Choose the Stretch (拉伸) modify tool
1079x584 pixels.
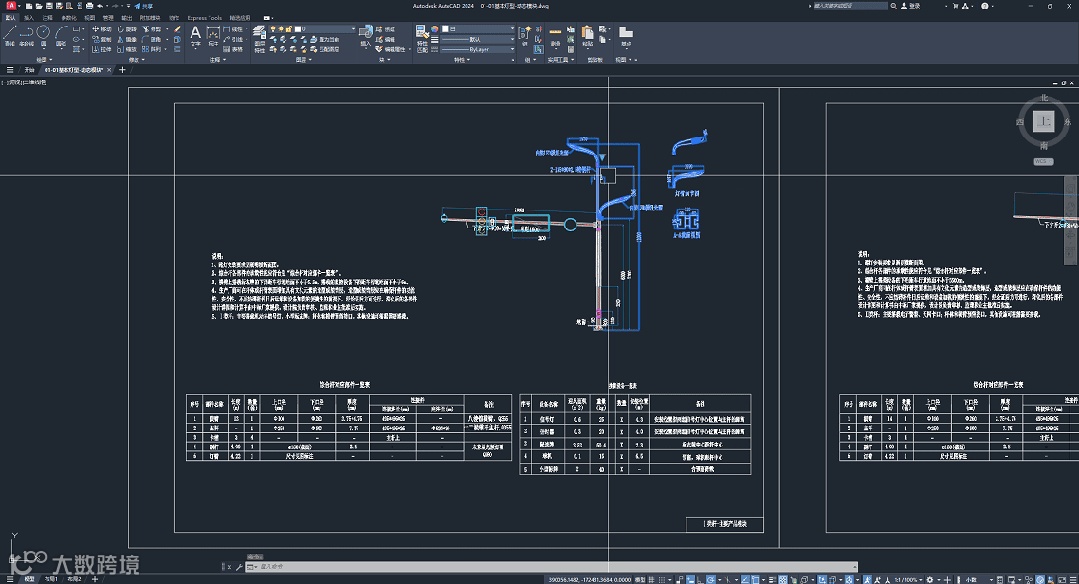coord(102,50)
